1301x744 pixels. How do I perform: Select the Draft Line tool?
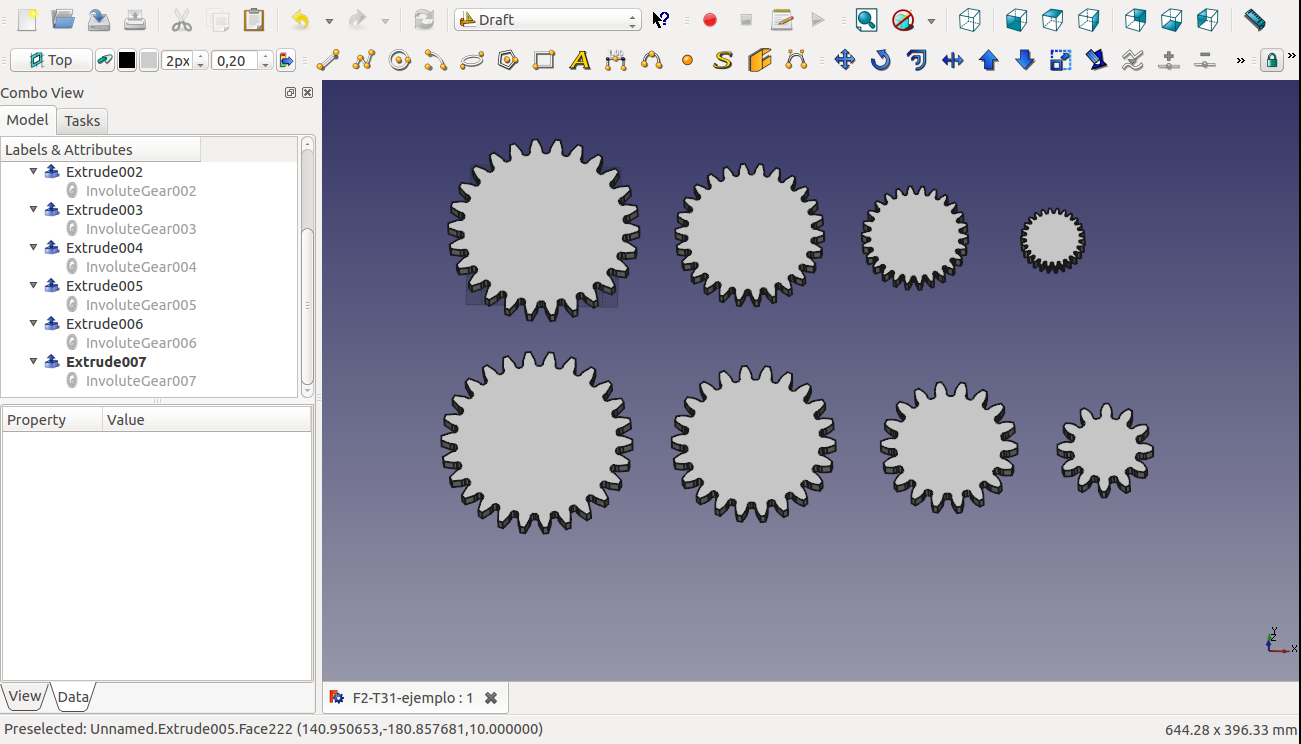328,61
